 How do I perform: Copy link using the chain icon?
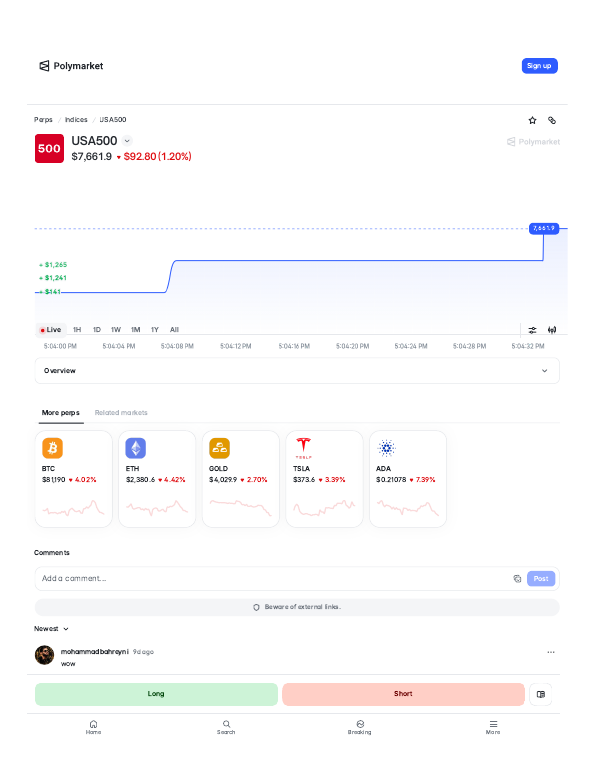[552, 120]
